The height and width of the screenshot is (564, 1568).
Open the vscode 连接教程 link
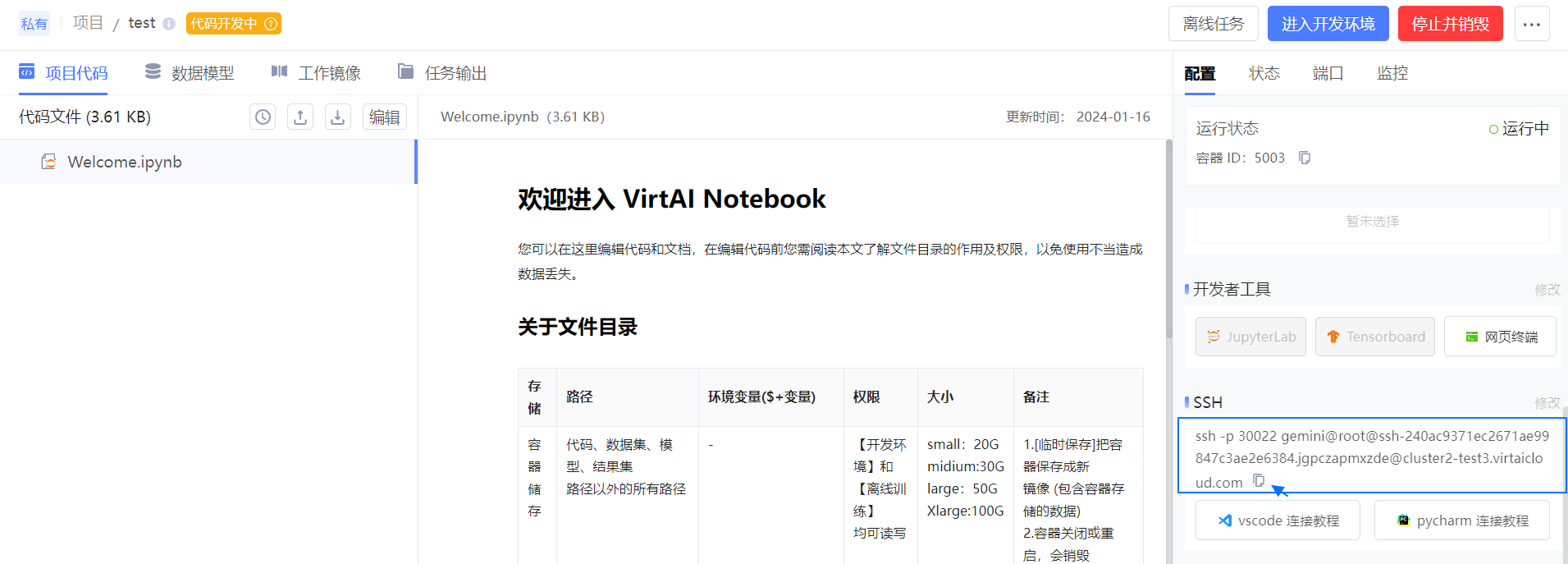tap(1278, 520)
